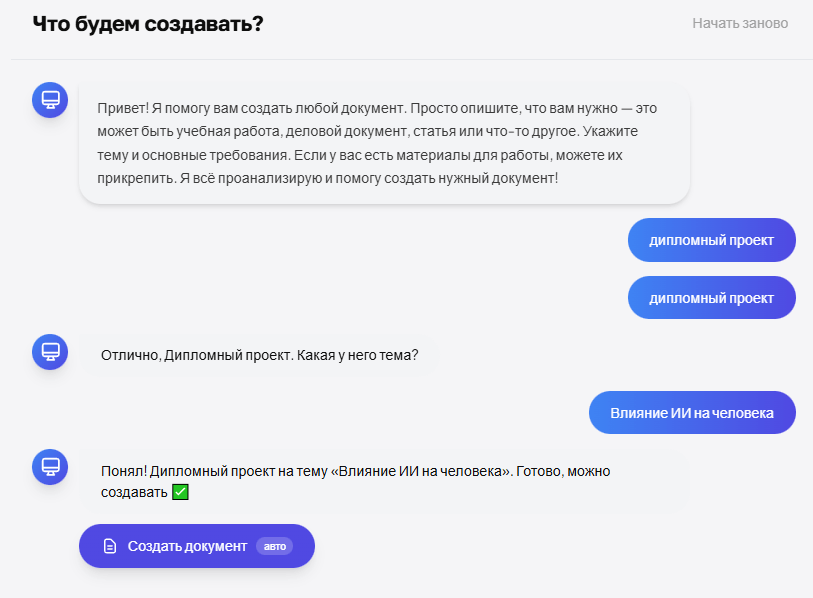Select the second "дипломный проект" user bubble
This screenshot has height=598, width=813.
point(711,298)
